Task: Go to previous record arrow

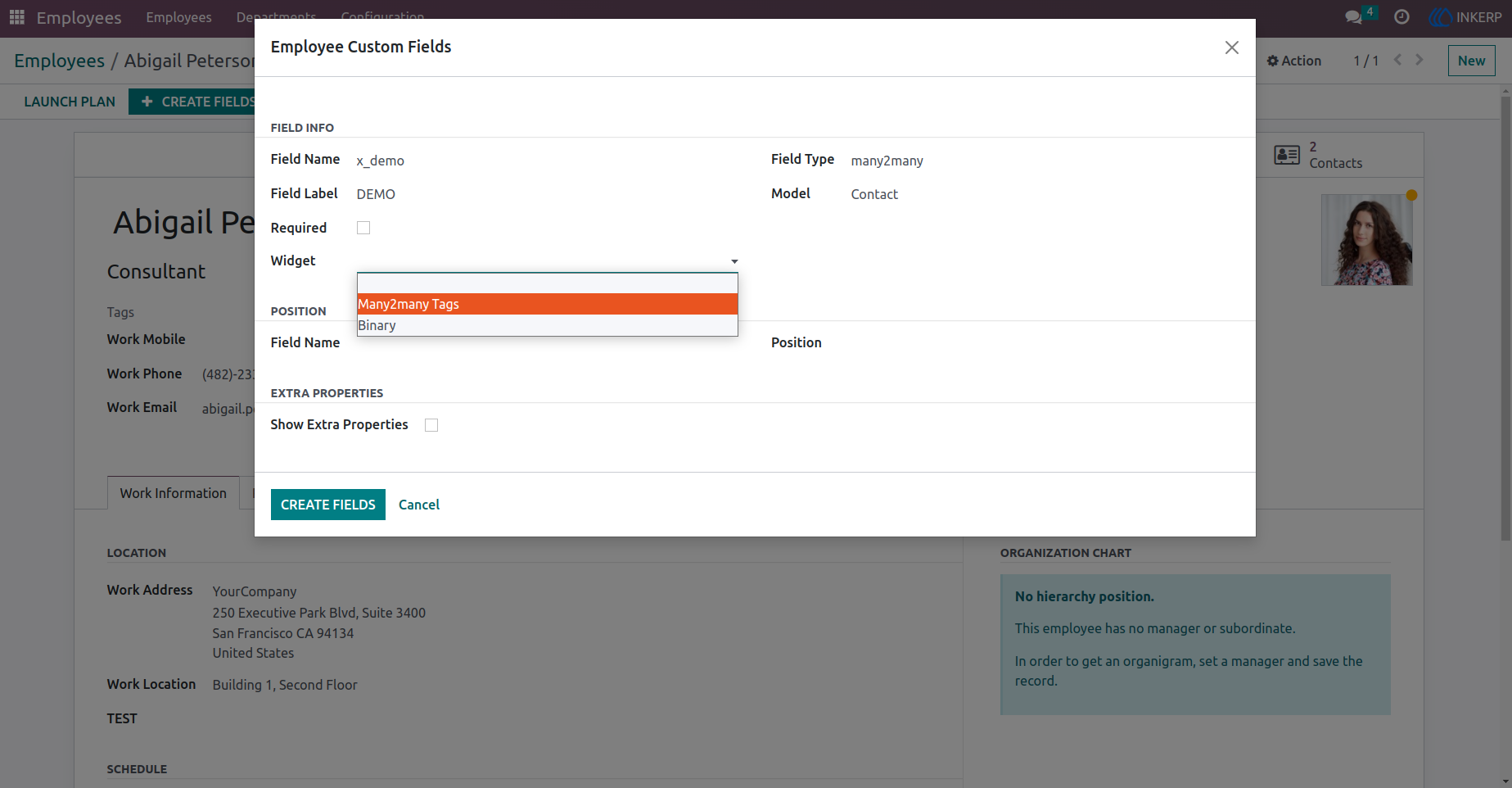Action: point(1398,60)
